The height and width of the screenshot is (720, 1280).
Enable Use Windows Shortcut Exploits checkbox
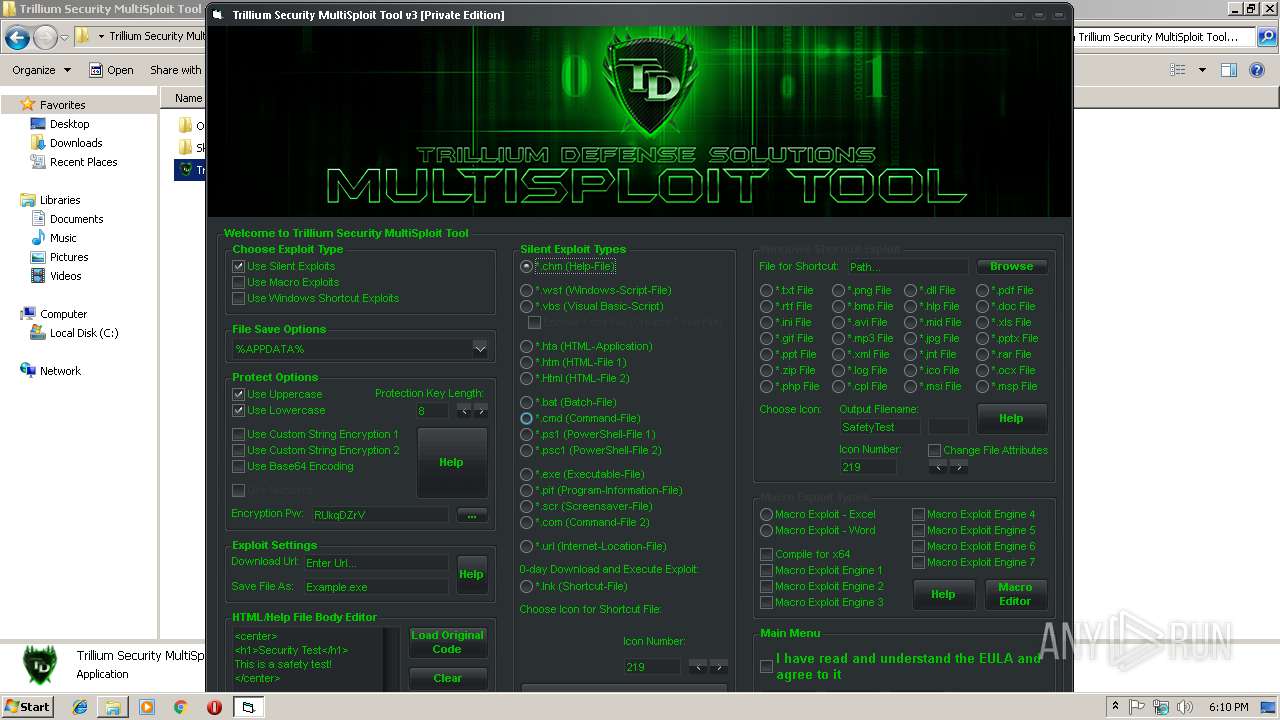(238, 298)
